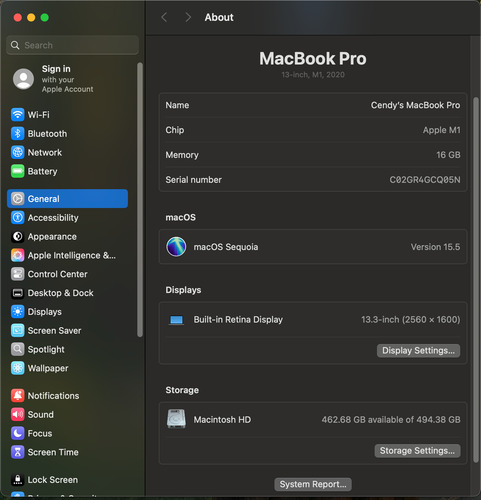Image resolution: width=481 pixels, height=500 pixels.
Task: Click the serial number C02GR4GCQ05N
Action: pos(425,180)
